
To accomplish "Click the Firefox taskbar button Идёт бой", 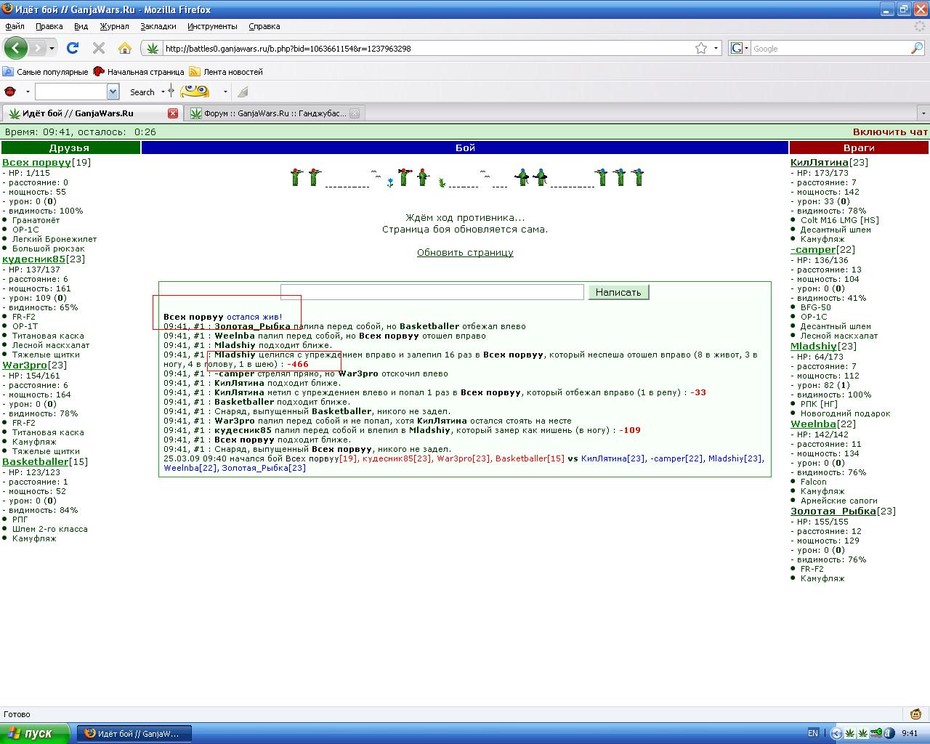I will coord(136,733).
